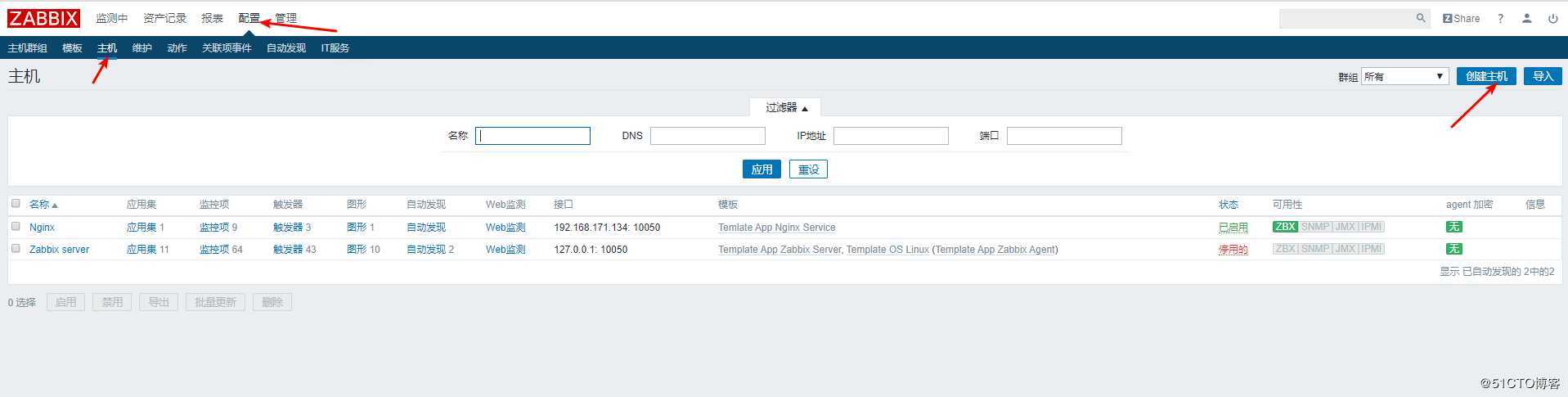
Task: Toggle 已启用 status for Nginx
Action: tap(1233, 228)
